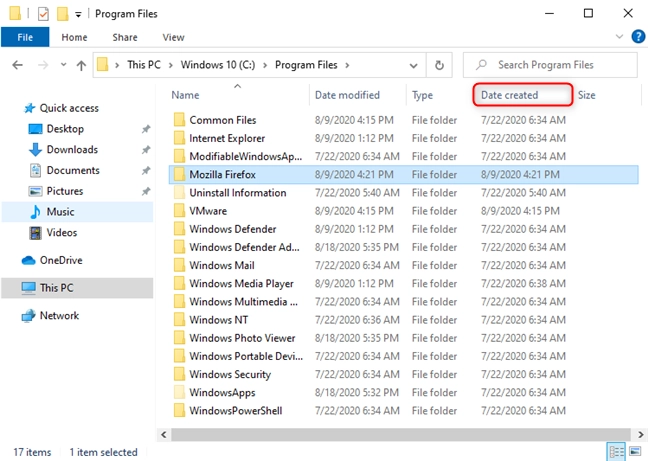Select the Windows Defender Ad... folder name
The width and height of the screenshot is (648, 461).
(x=244, y=247)
